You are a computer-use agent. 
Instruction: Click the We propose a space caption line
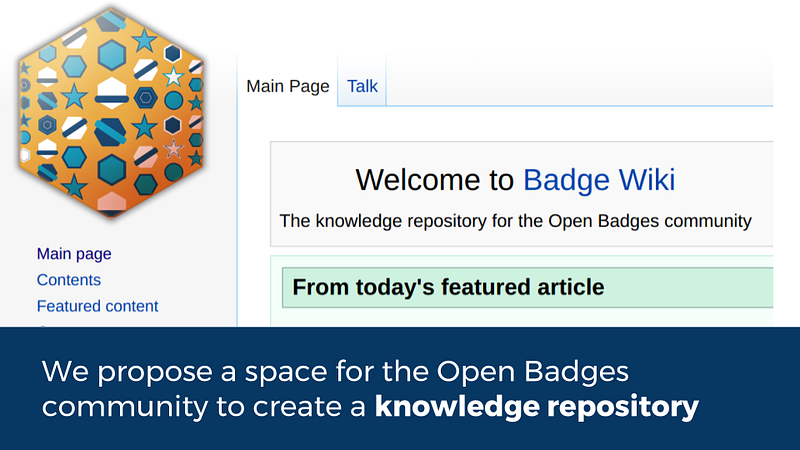coord(335,371)
